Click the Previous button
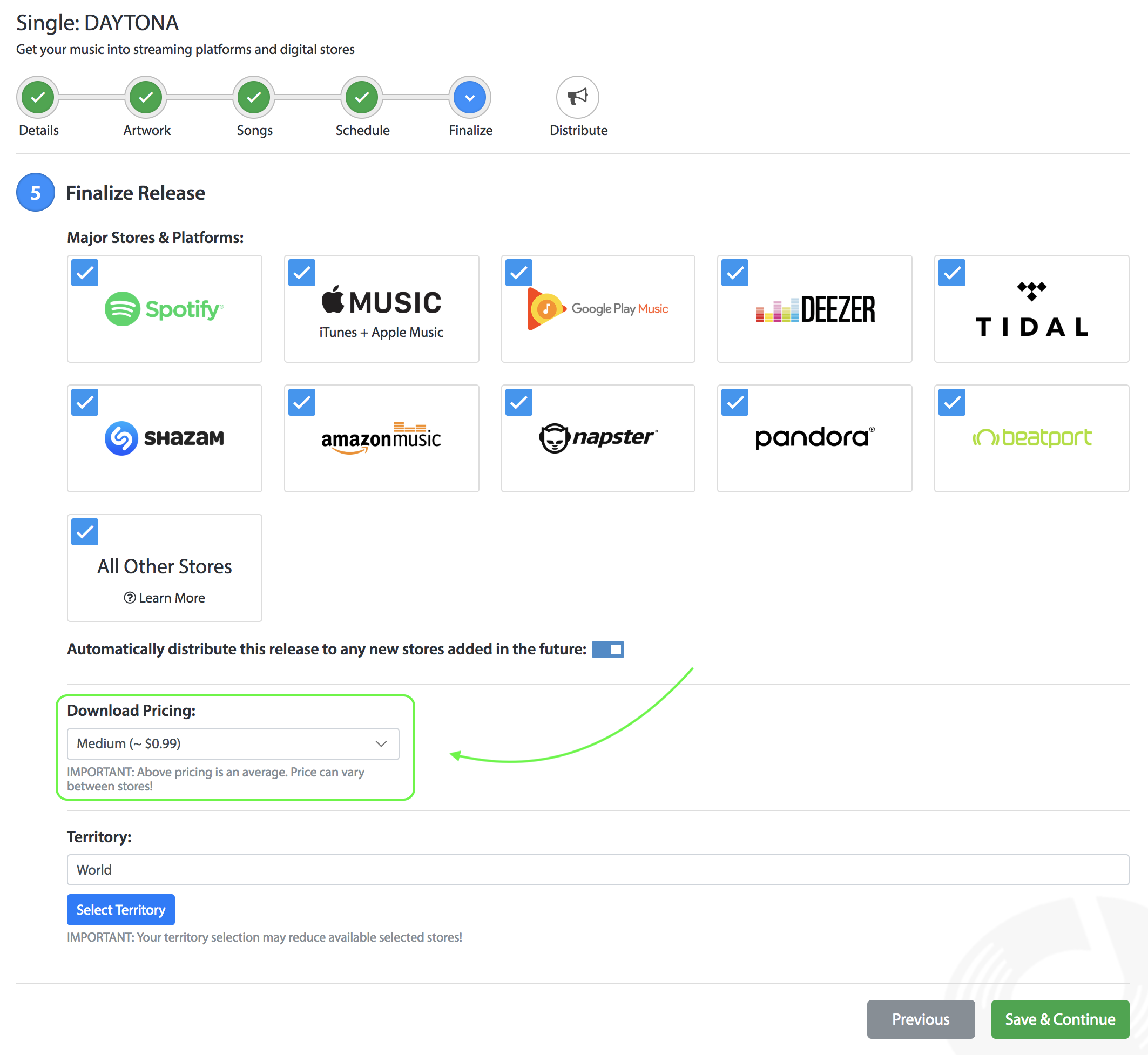This screenshot has height=1055, width=1148. pyautogui.click(x=921, y=1019)
